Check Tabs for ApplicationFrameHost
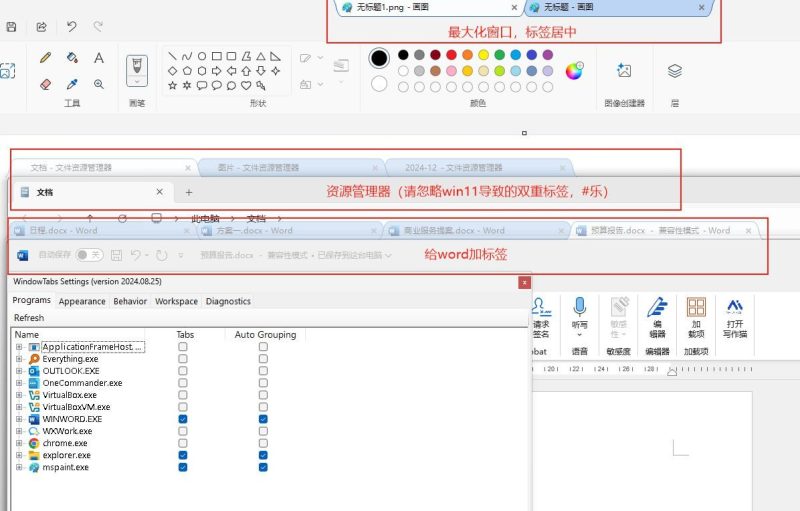This screenshot has height=511, width=800. (x=183, y=347)
